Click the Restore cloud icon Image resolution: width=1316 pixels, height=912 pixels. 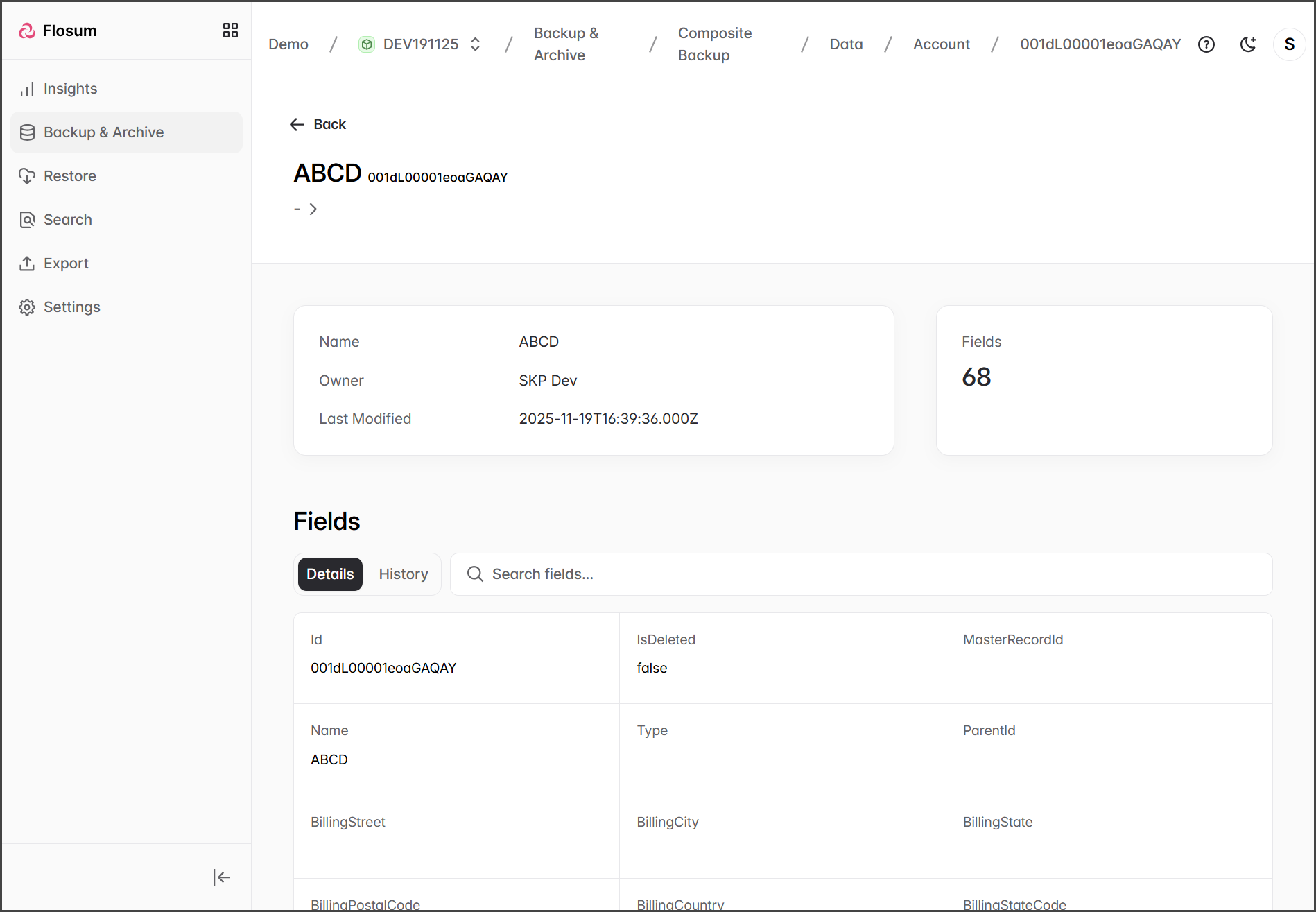pyautogui.click(x=27, y=176)
